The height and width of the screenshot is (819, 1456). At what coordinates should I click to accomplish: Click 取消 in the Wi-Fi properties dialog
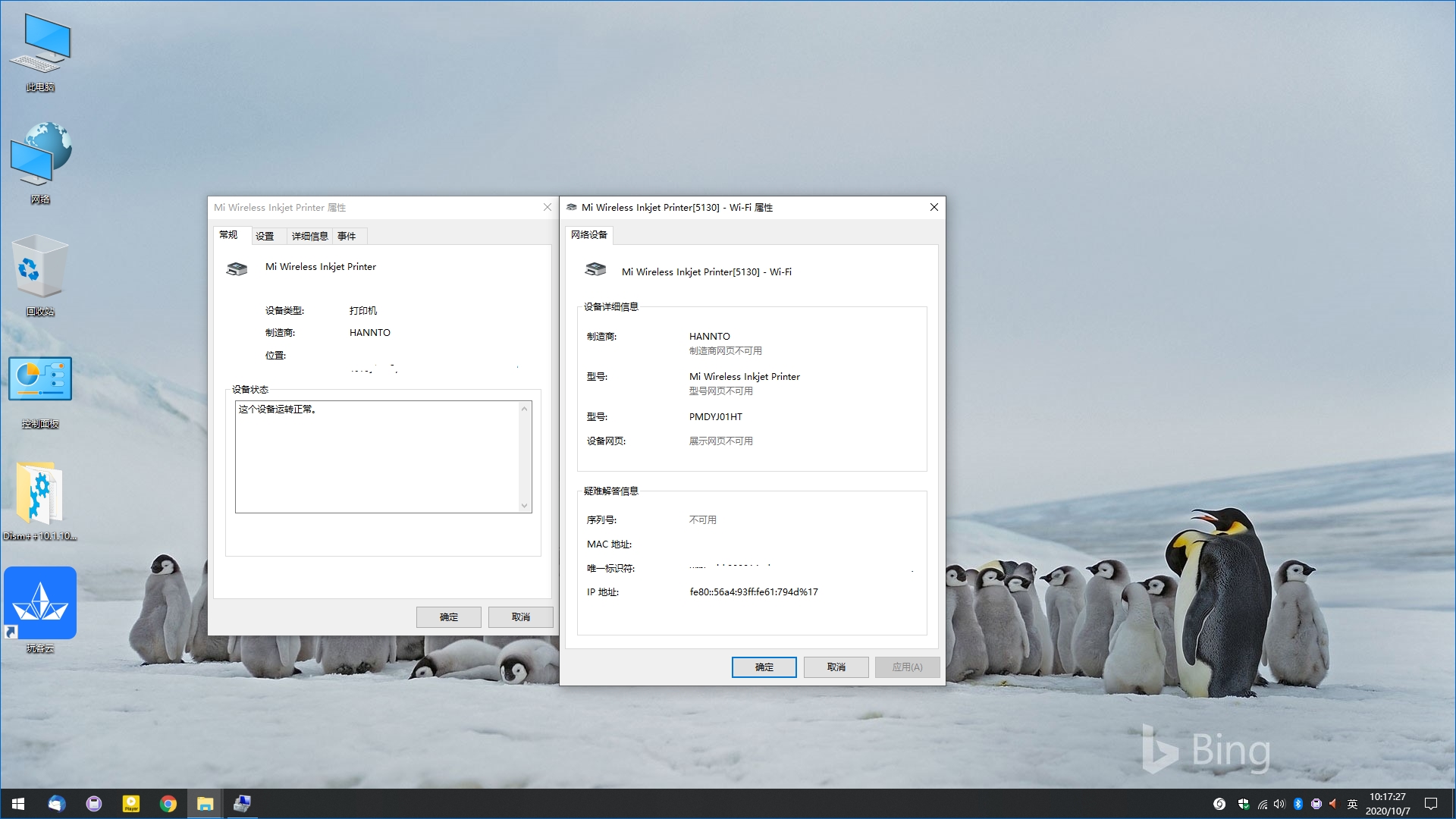(x=836, y=667)
